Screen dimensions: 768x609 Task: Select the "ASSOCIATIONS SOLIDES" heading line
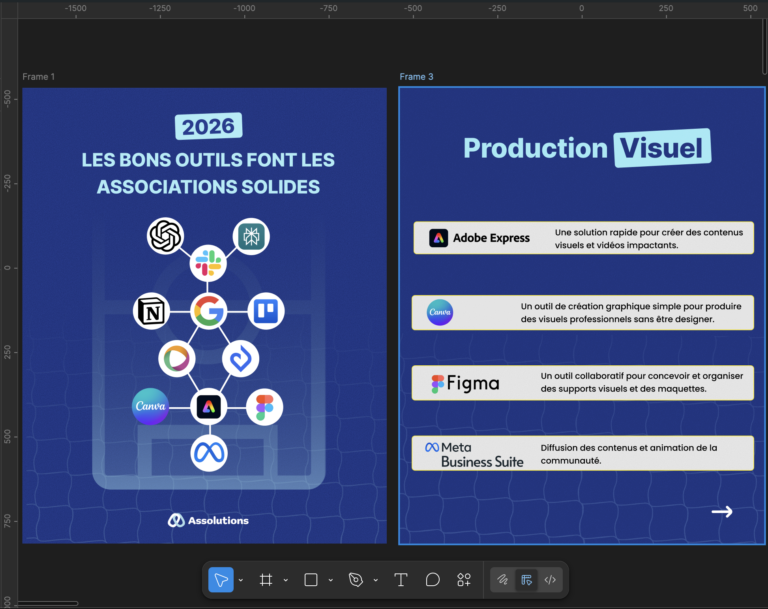pos(208,187)
